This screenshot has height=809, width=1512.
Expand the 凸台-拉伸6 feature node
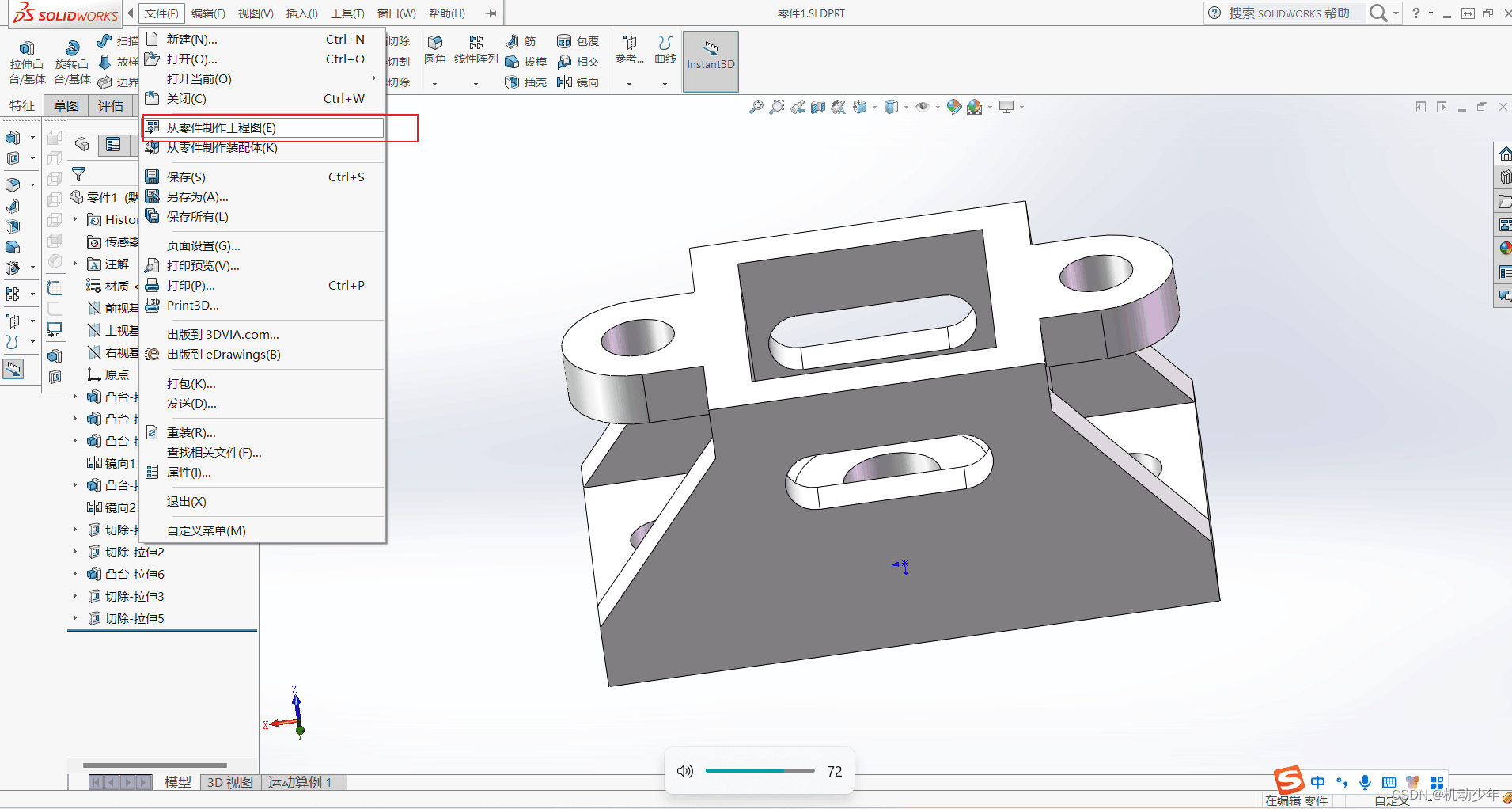pyautogui.click(x=75, y=574)
